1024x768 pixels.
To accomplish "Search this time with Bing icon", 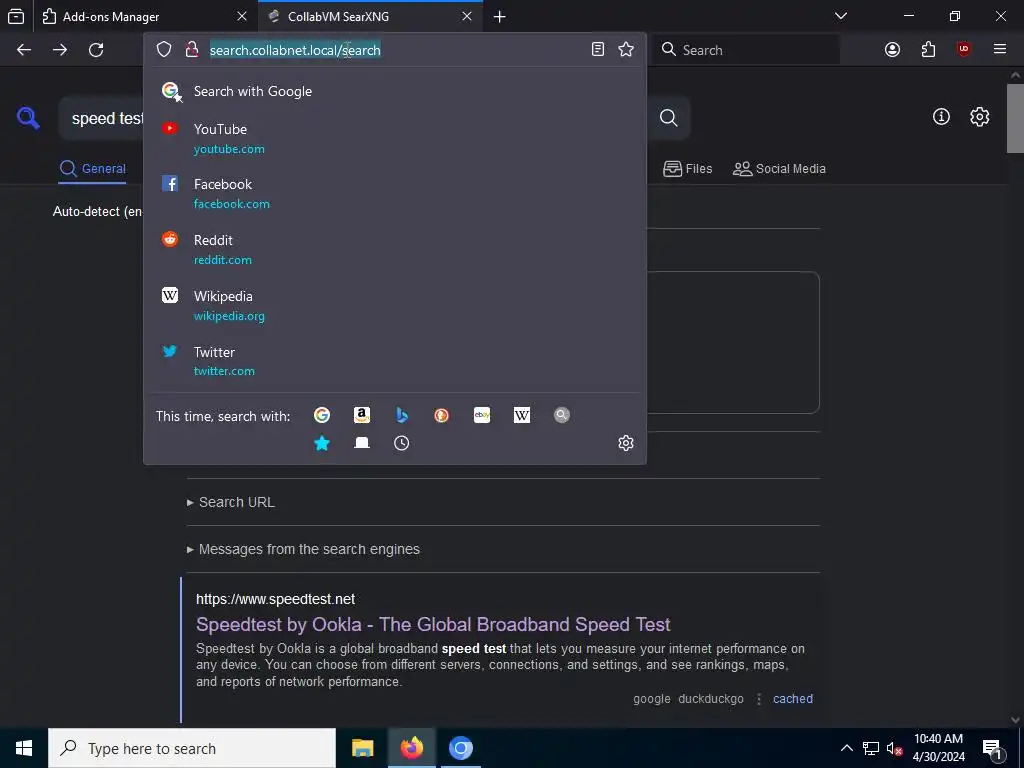I will coord(402,415).
